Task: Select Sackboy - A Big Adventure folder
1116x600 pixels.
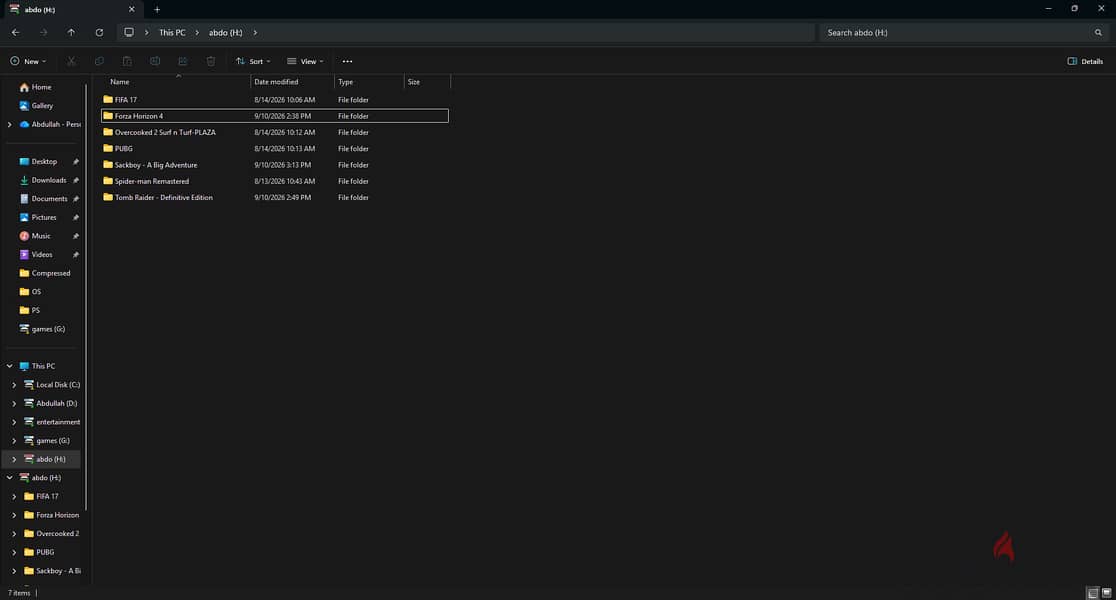Action: point(275,165)
